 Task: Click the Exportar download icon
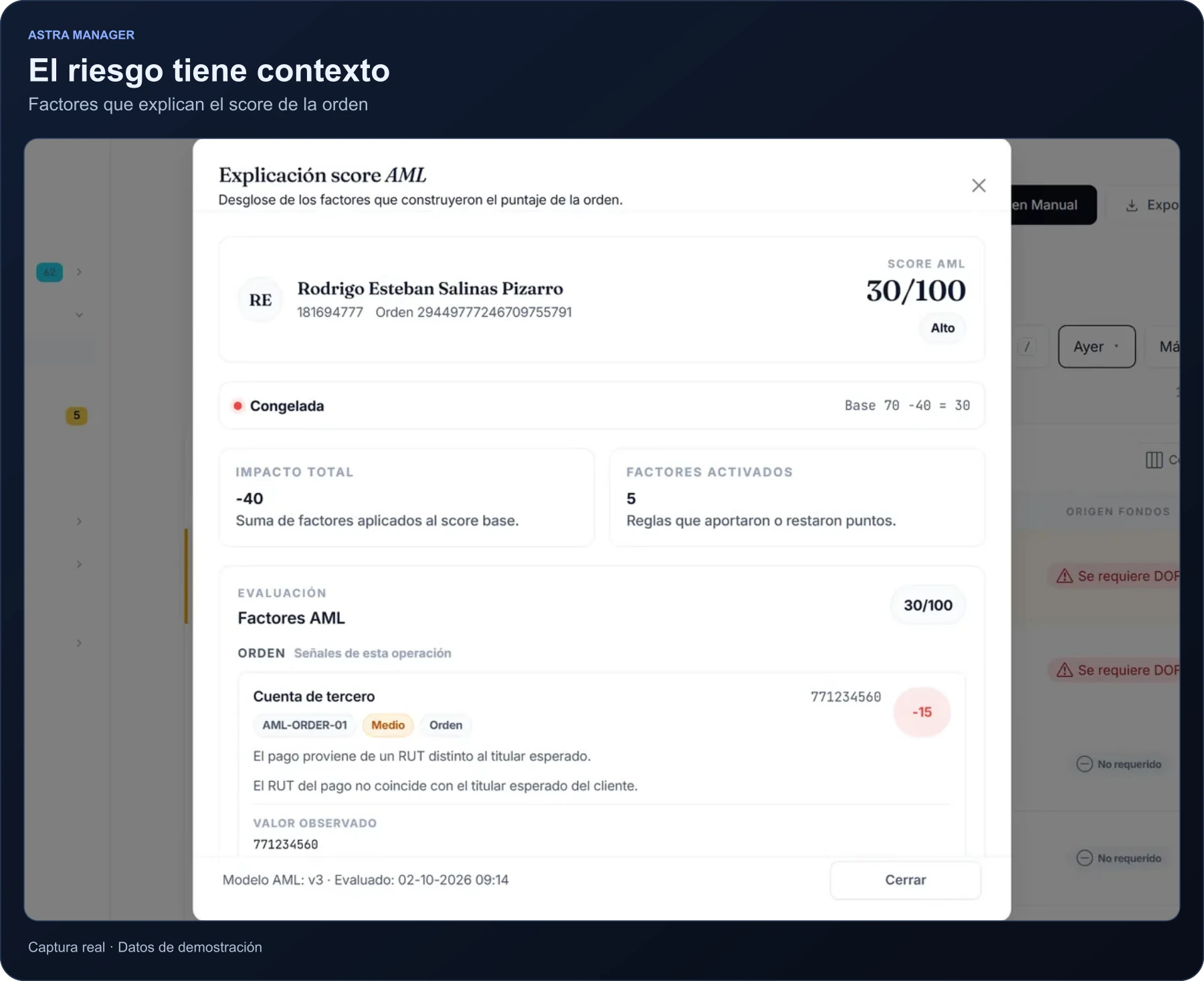click(1132, 205)
